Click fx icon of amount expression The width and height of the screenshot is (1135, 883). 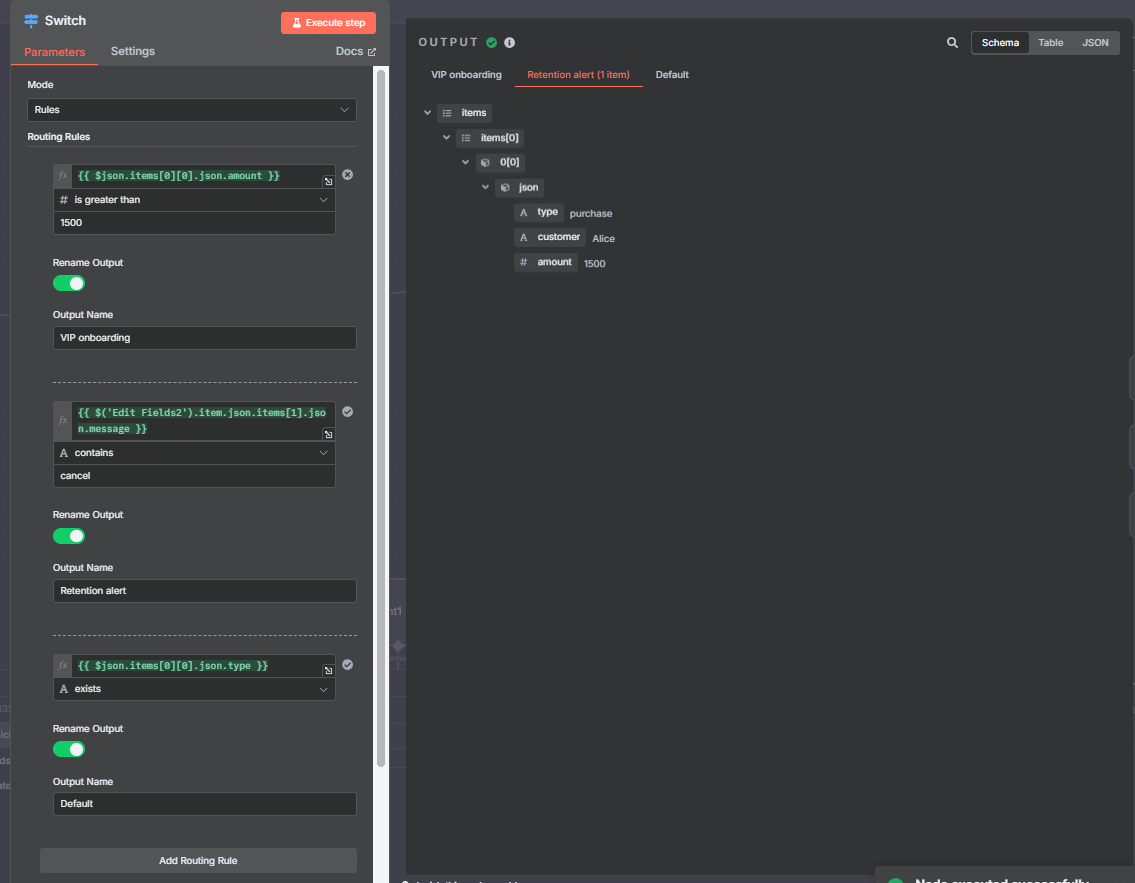pos(63,176)
